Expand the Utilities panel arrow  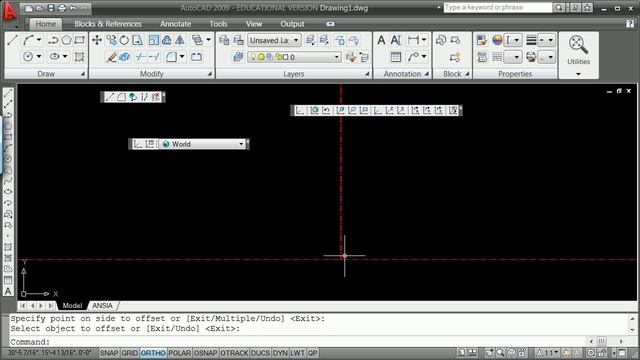click(x=578, y=74)
